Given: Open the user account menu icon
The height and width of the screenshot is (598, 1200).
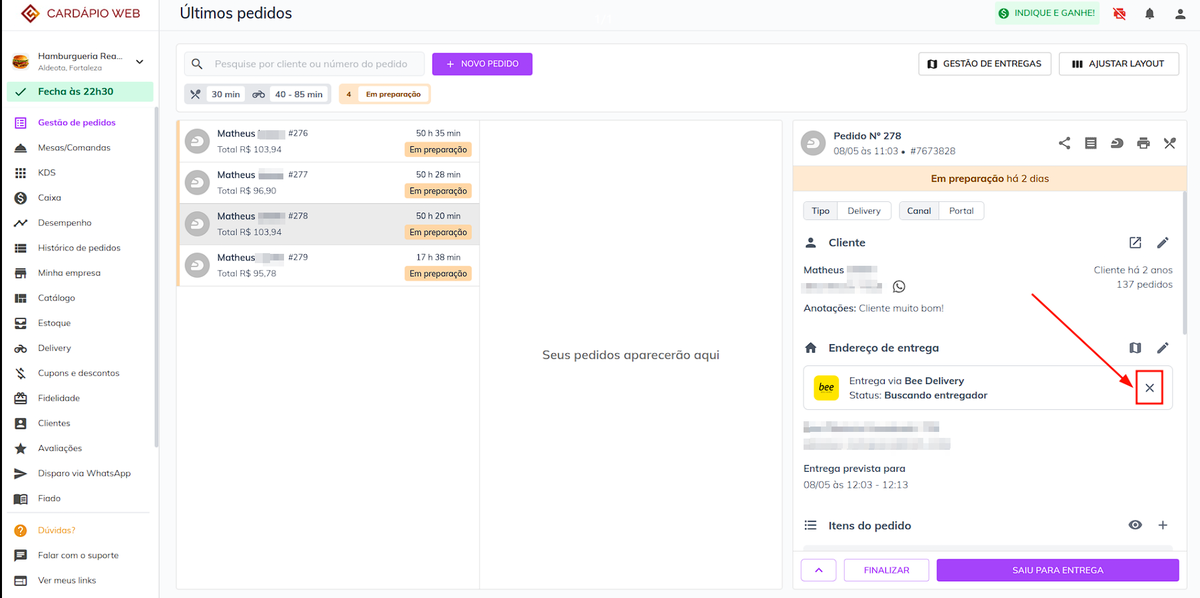Looking at the screenshot, I should (x=1179, y=14).
